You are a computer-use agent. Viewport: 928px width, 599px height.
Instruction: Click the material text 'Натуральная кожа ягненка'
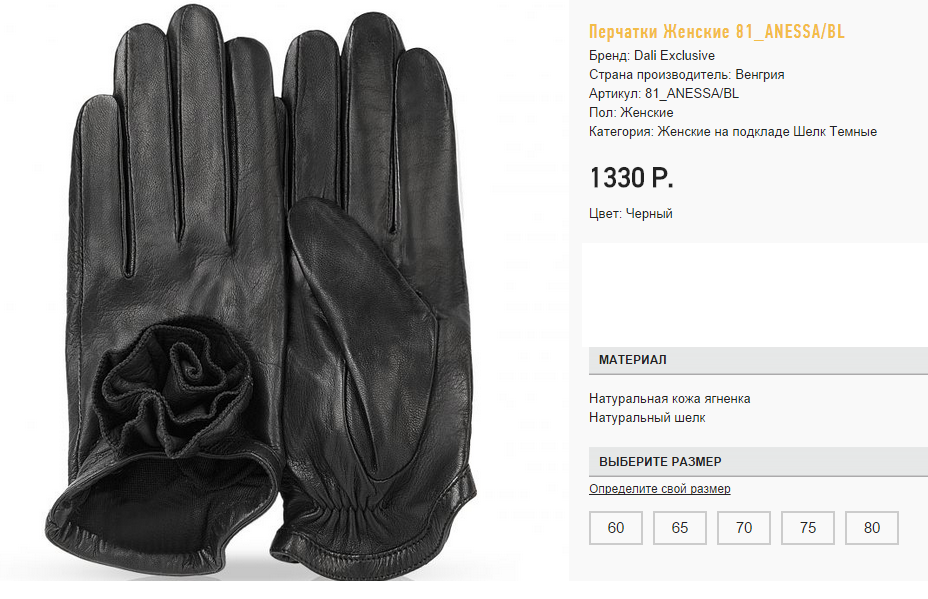[x=670, y=399]
